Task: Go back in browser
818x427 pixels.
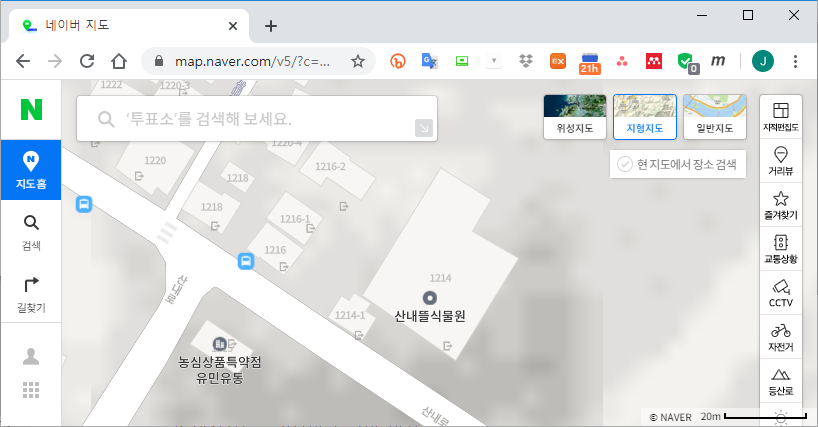Action: click(x=23, y=61)
